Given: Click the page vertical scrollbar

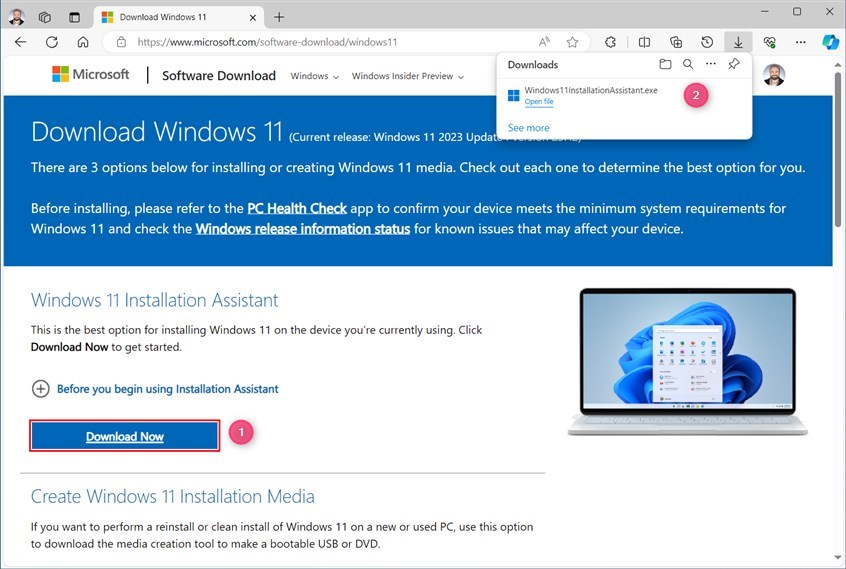Looking at the screenshot, I should [x=837, y=148].
